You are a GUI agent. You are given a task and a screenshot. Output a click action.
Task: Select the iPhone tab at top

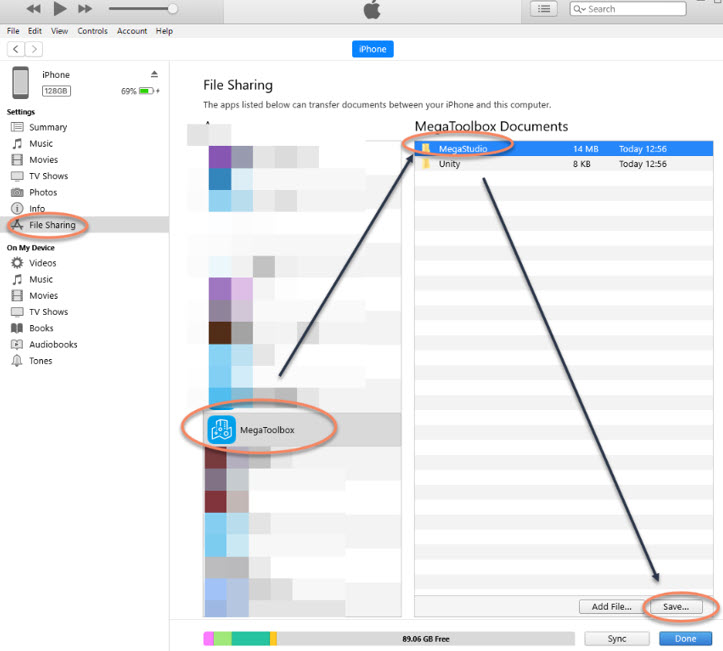pyautogui.click(x=372, y=48)
